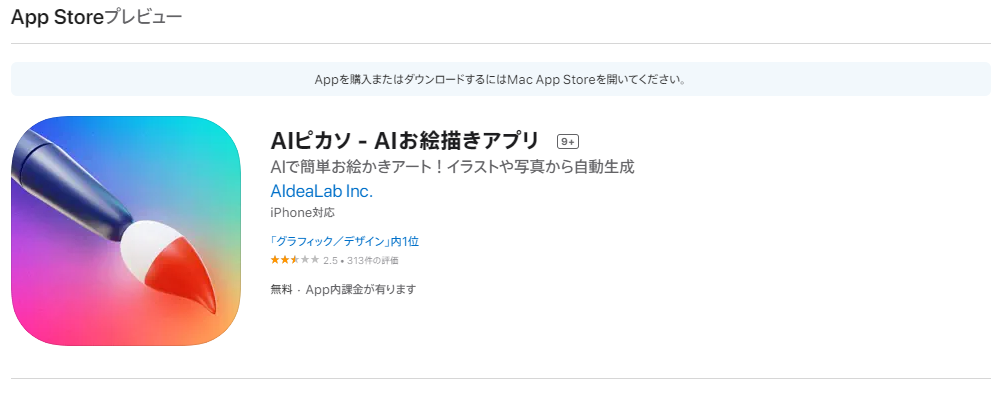This screenshot has width=1004, height=393.
Task: Click the Mac App Store text in banner
Action: coord(552,80)
